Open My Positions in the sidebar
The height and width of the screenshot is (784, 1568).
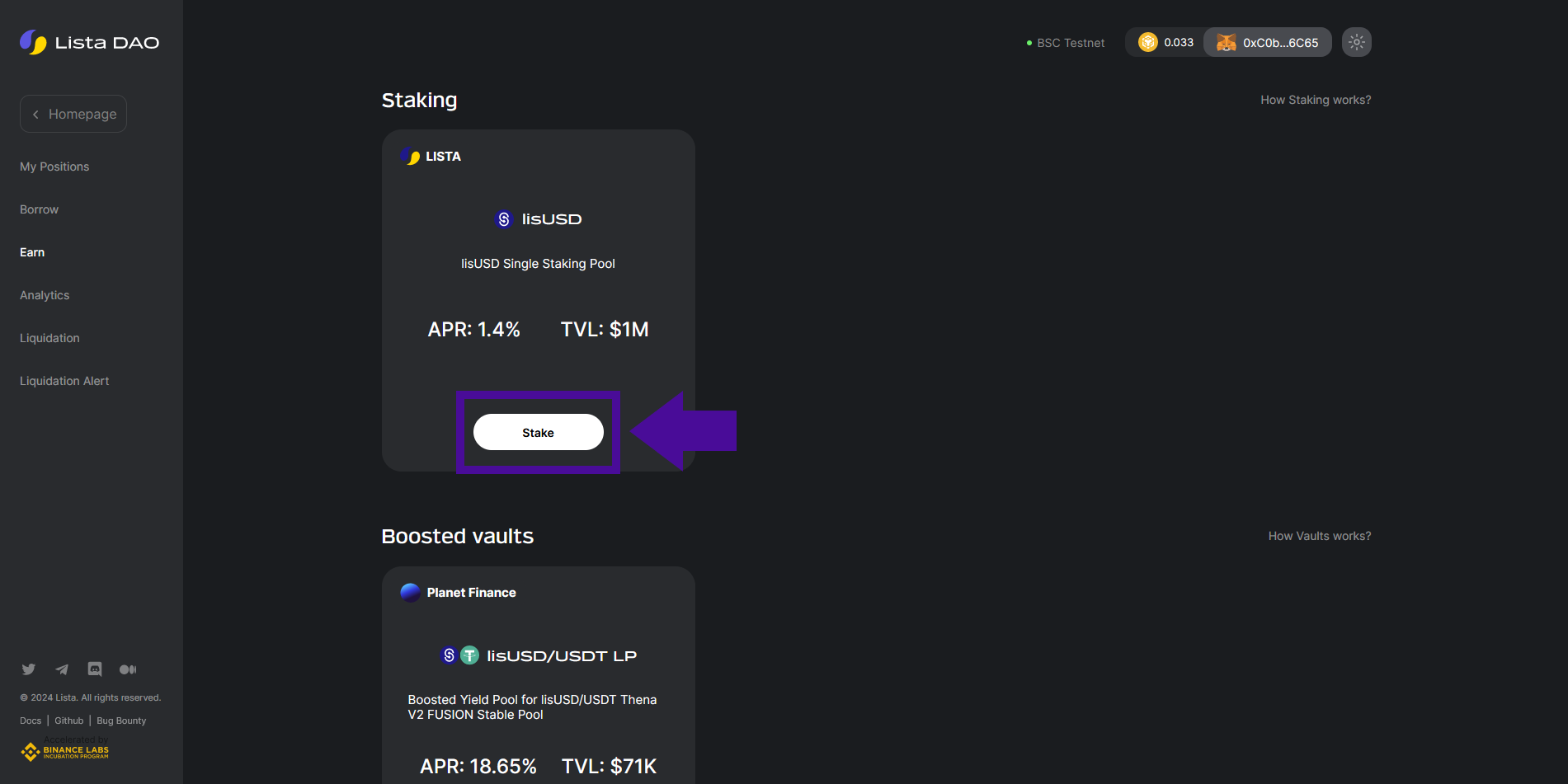click(54, 167)
